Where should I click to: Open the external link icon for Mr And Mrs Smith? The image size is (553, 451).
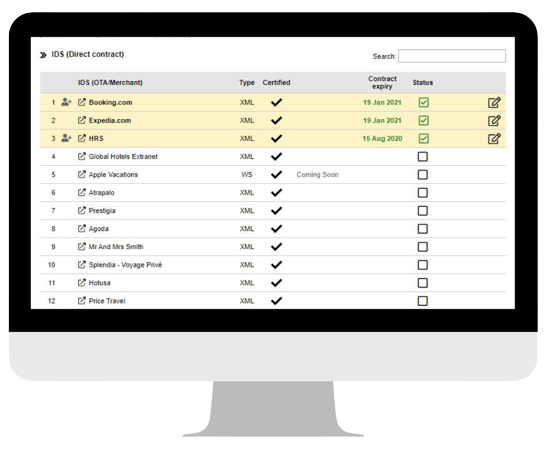click(81, 246)
